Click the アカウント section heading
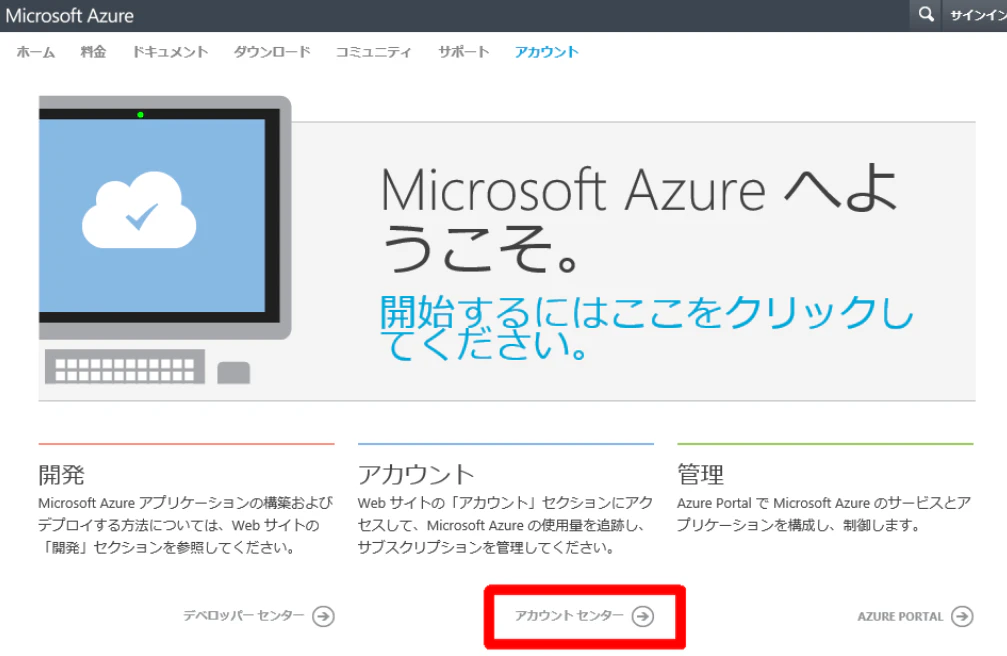Screen dimensions: 1007x656 [416, 475]
